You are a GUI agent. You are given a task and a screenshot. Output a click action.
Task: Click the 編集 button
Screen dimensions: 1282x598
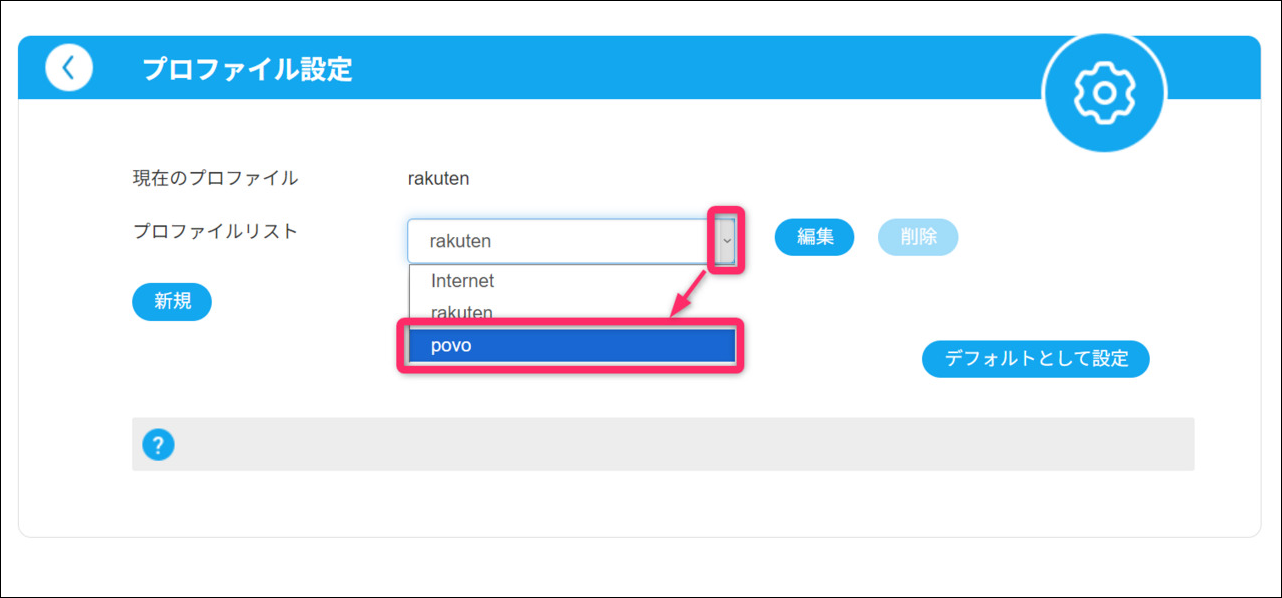click(815, 238)
